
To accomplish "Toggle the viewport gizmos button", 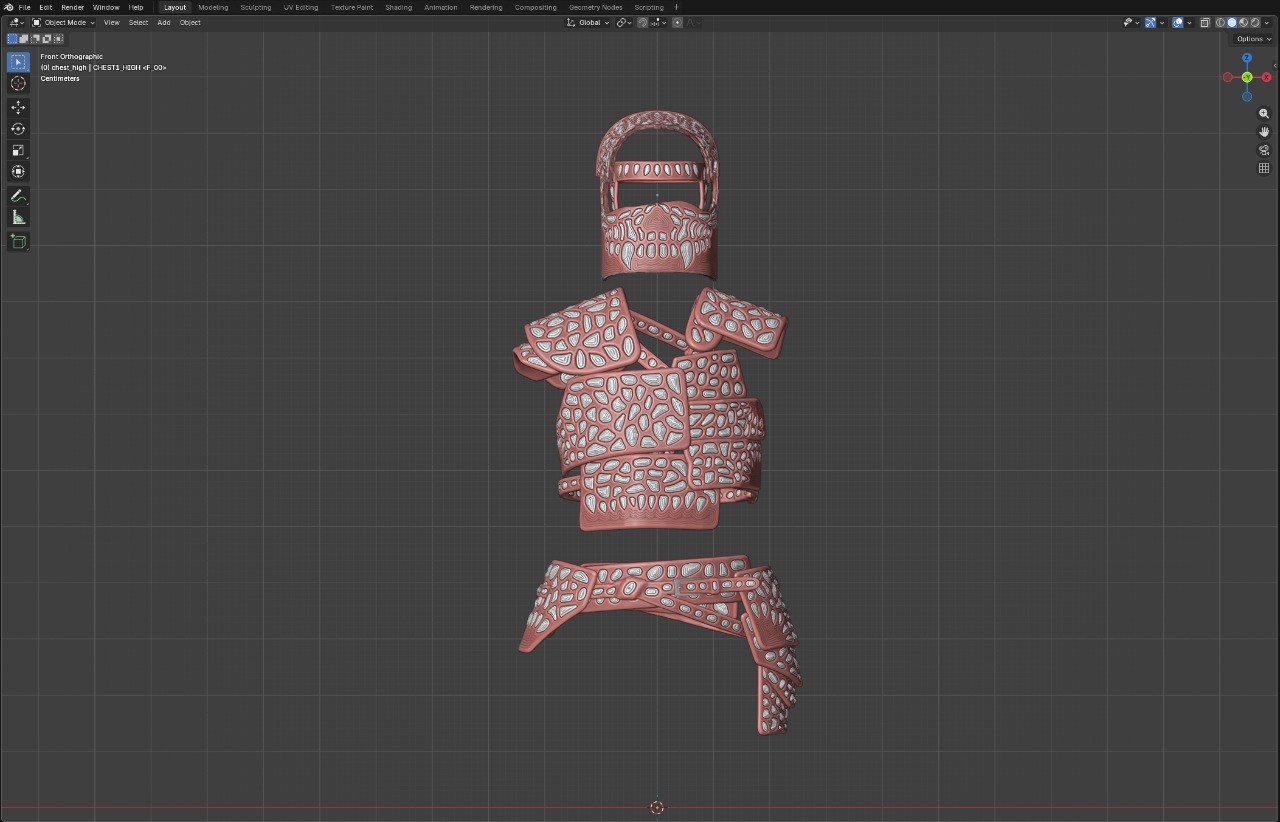I will [1150, 22].
